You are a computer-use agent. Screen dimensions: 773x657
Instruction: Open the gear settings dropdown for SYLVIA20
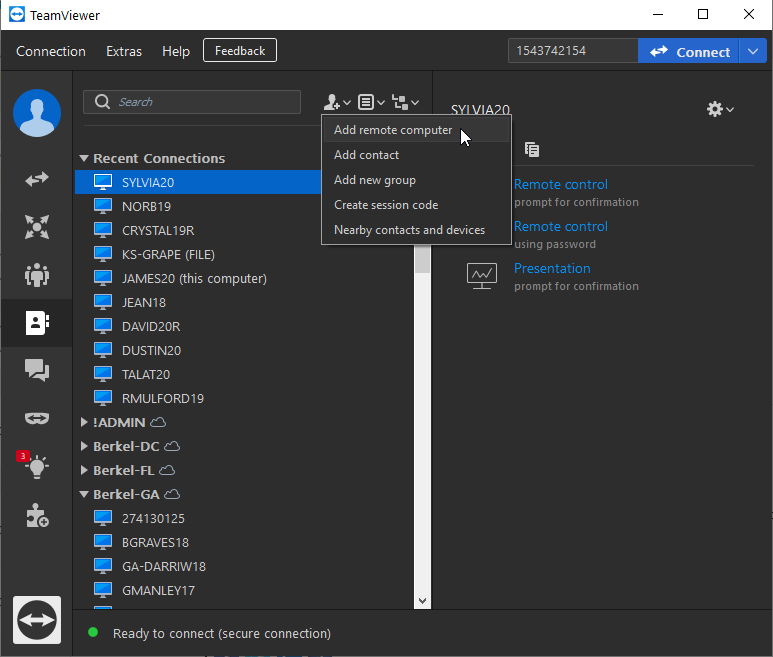(720, 109)
